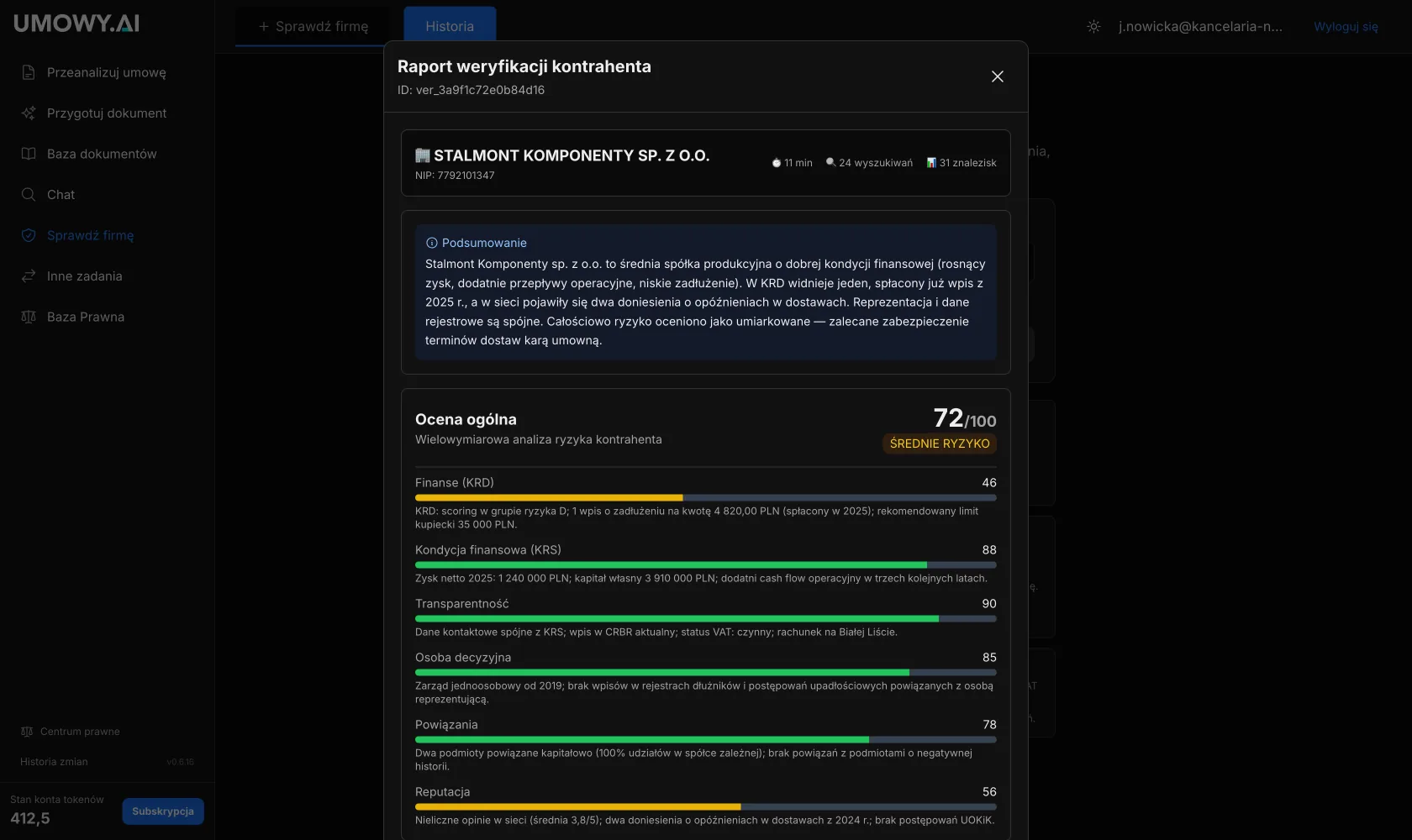Click the Ocena ogólna heading
The image size is (1412, 840).
click(466, 419)
